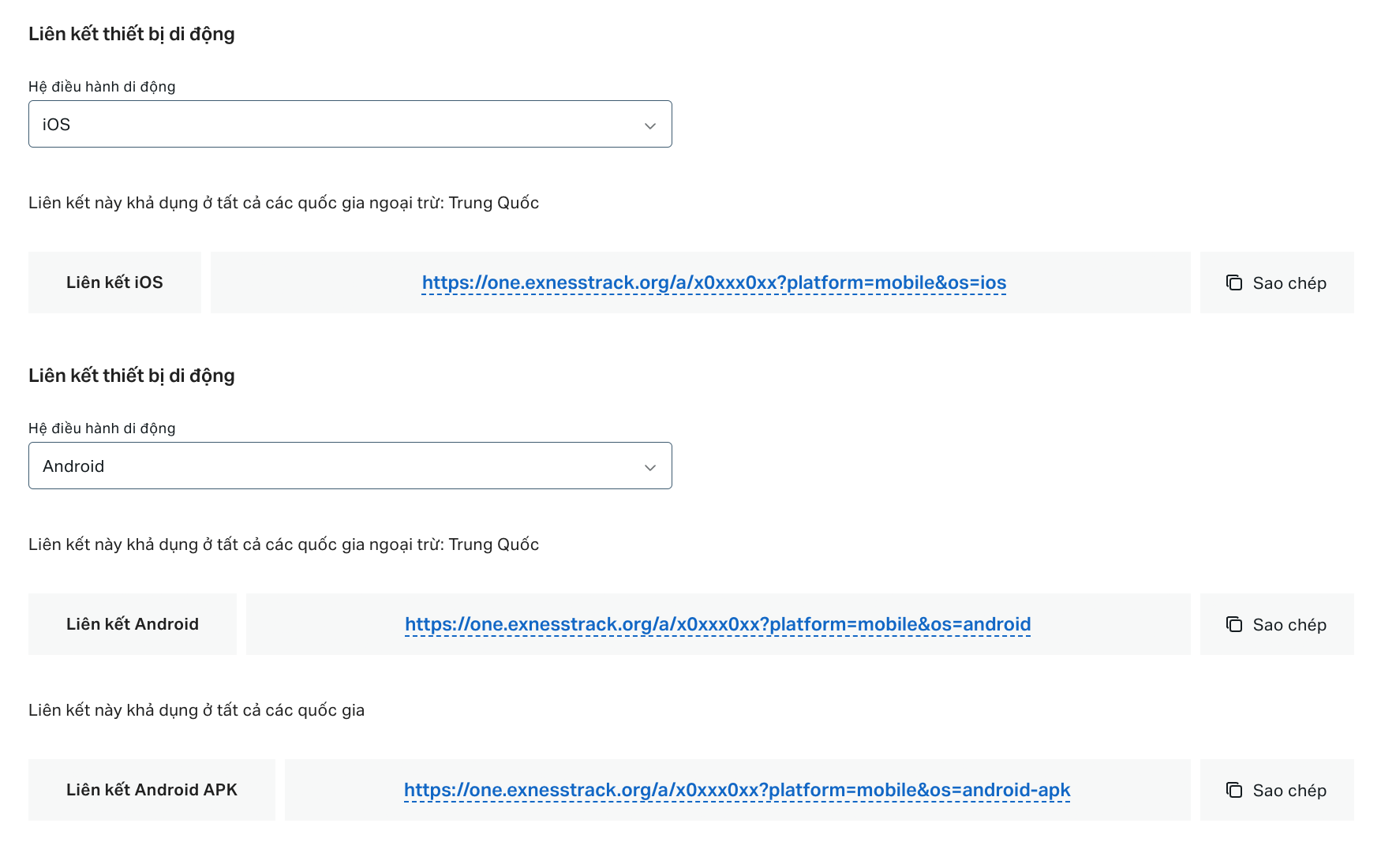The height and width of the screenshot is (868, 1381).
Task: Click the Trung Quốc availability note under Android dropdown
Action: click(283, 544)
